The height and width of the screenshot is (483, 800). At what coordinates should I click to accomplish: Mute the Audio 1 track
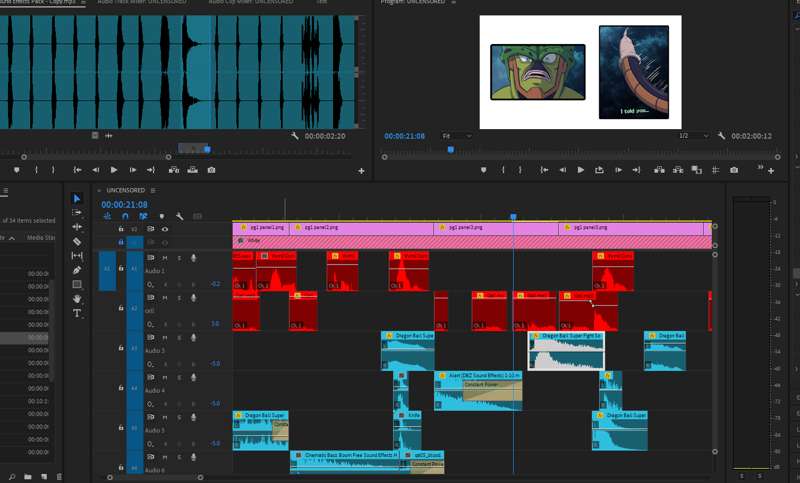[x=165, y=258]
